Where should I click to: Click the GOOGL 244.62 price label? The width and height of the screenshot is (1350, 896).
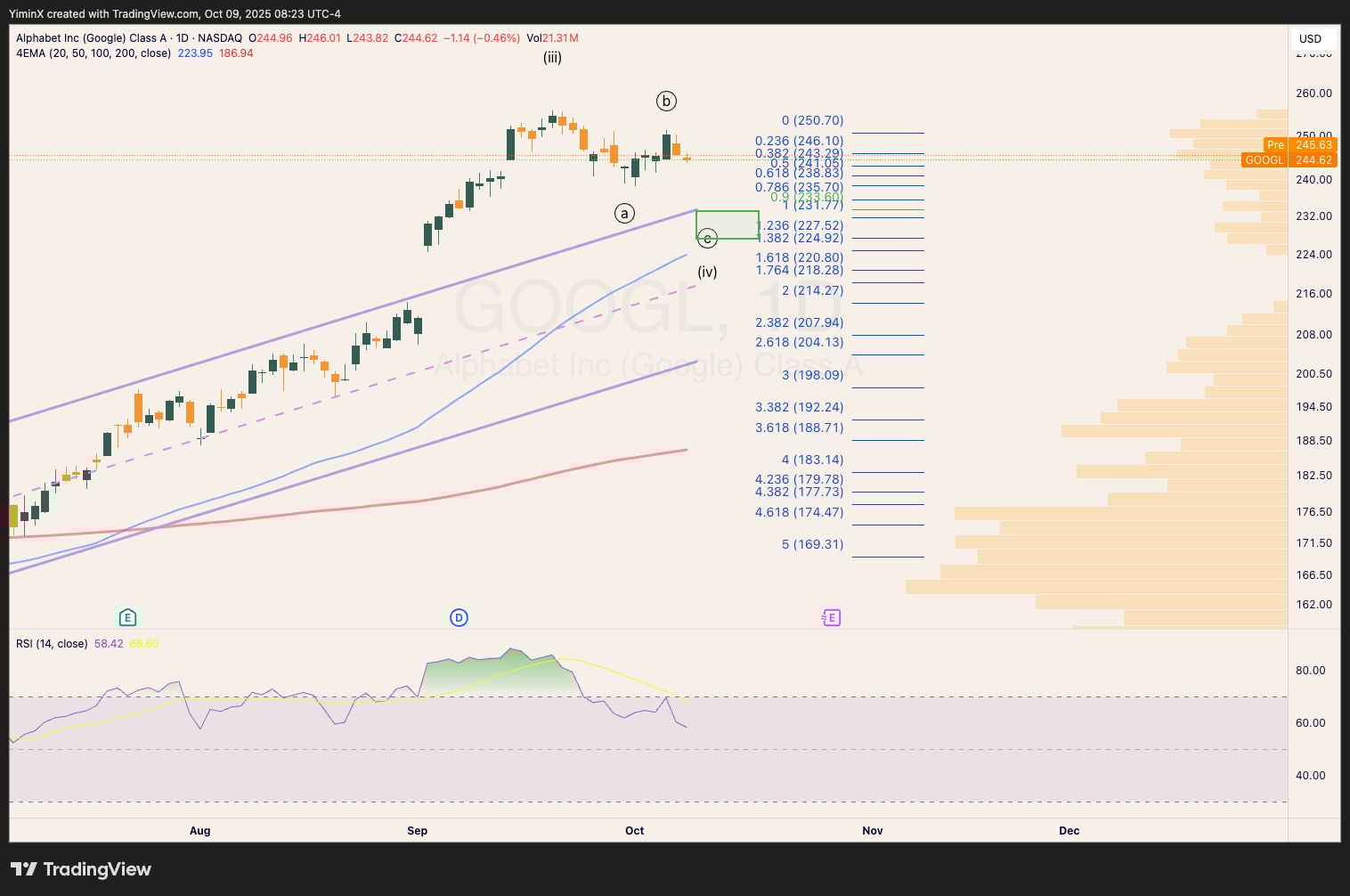click(x=1289, y=160)
